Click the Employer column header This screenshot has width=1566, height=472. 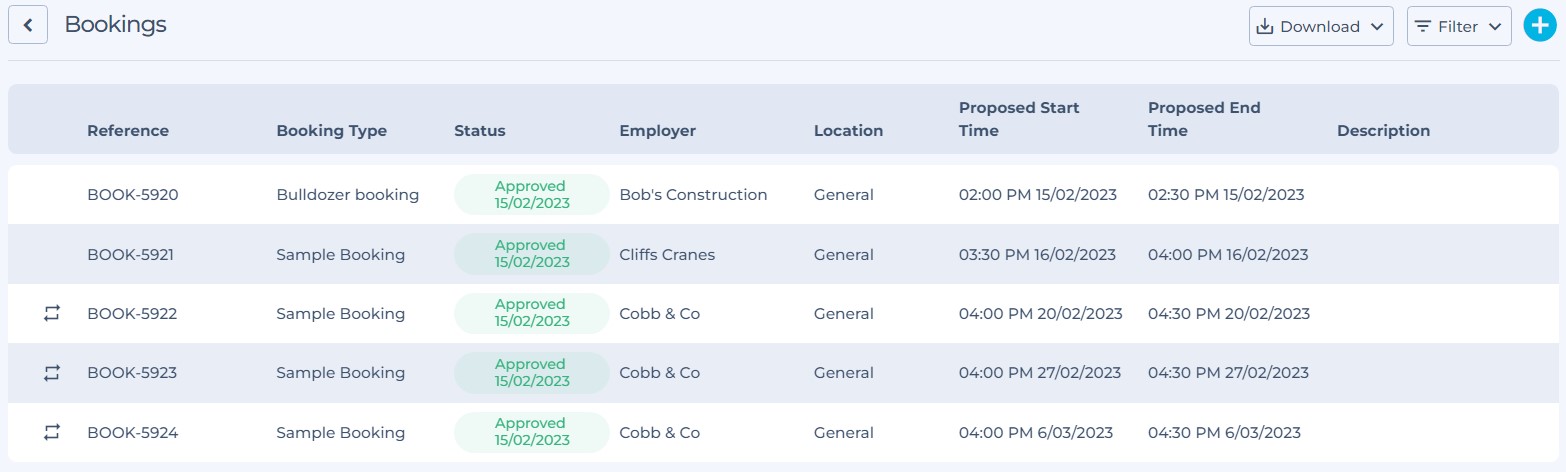[x=657, y=131]
